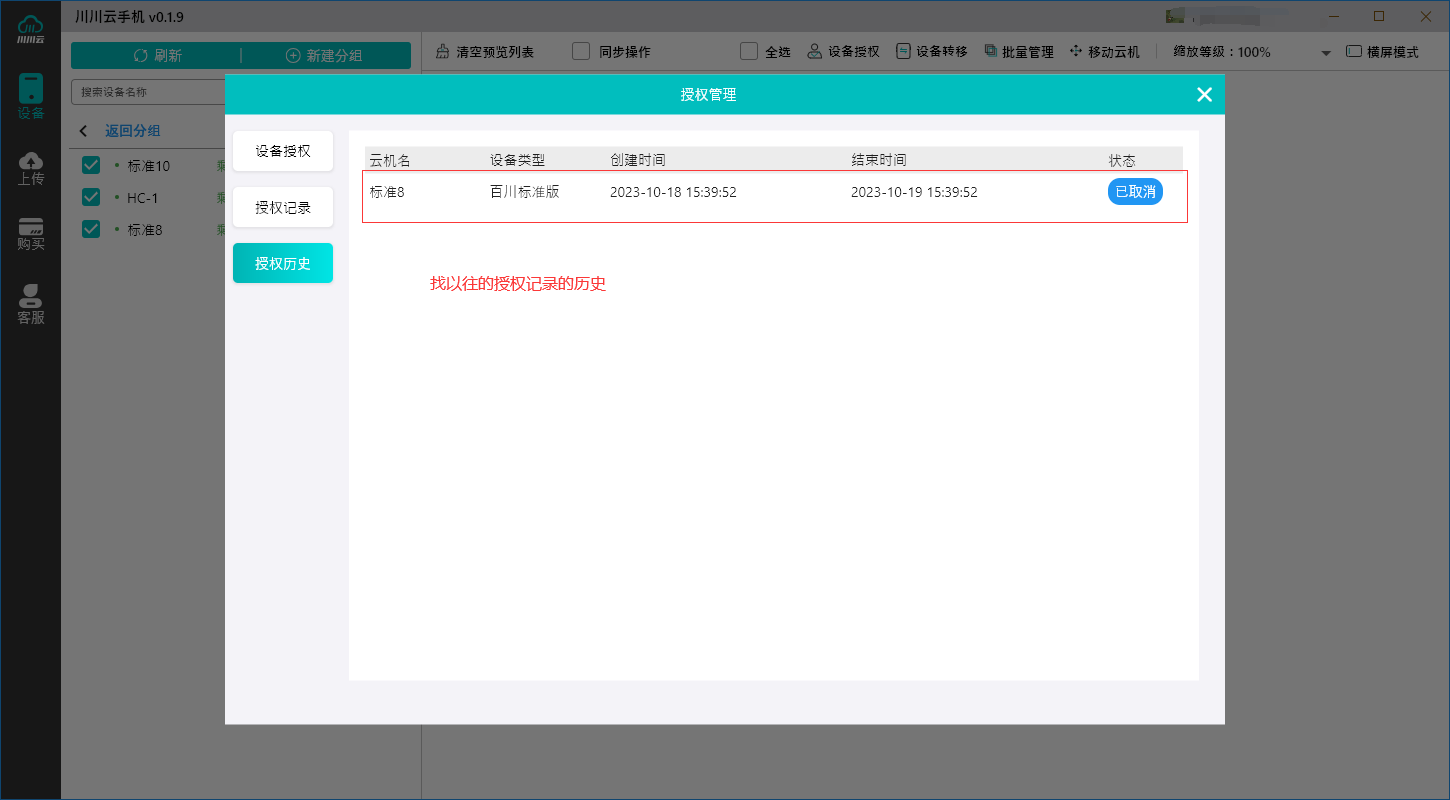Collapse the device list via back chevron

pos(83,130)
